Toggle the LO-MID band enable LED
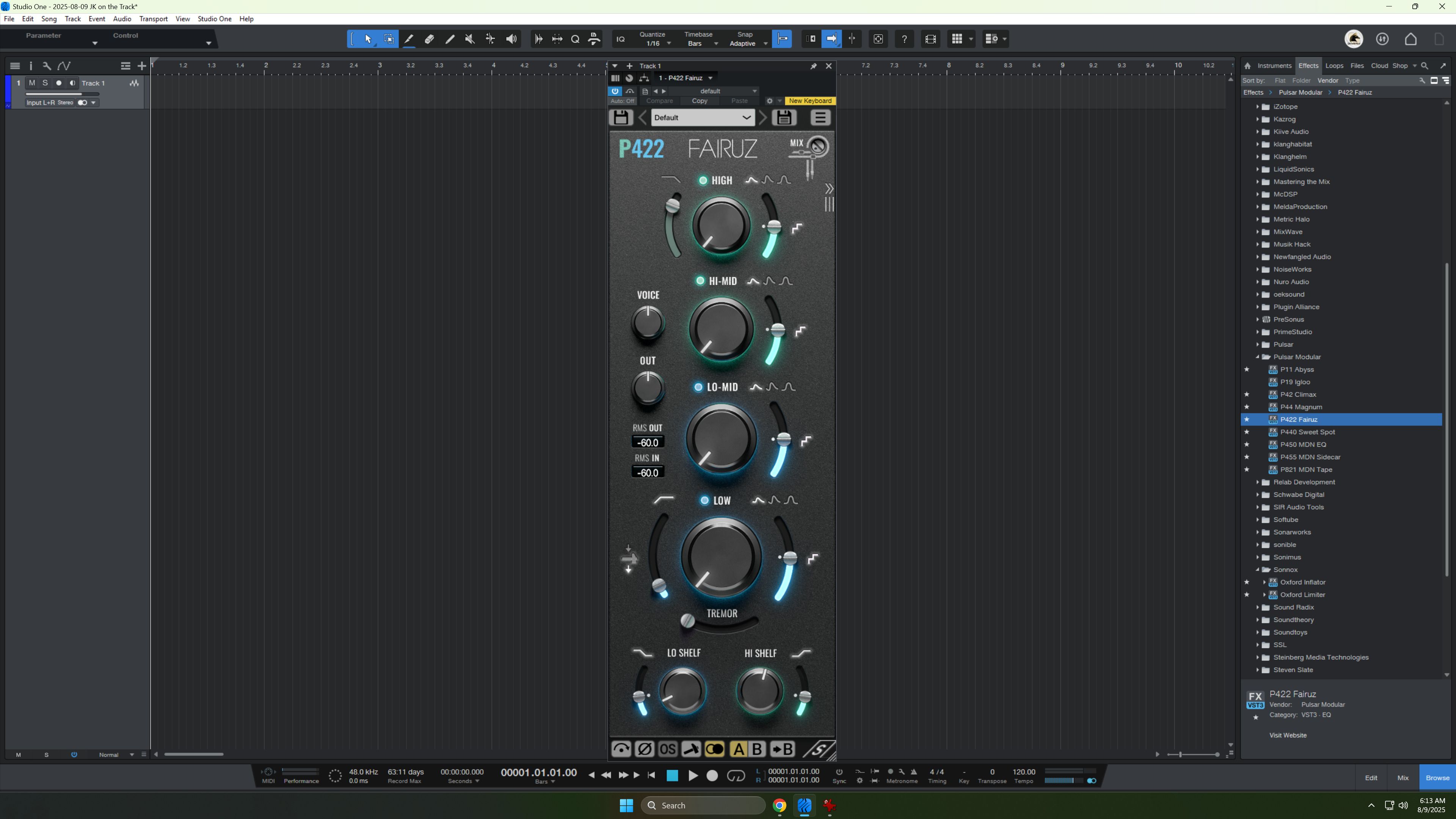The height and width of the screenshot is (819, 1456). click(698, 387)
